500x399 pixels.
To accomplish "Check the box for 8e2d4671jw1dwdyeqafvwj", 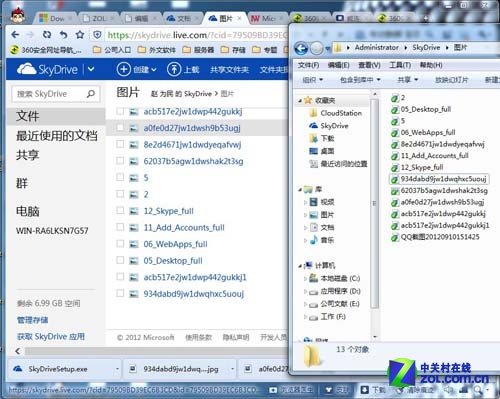I will click(120, 144).
